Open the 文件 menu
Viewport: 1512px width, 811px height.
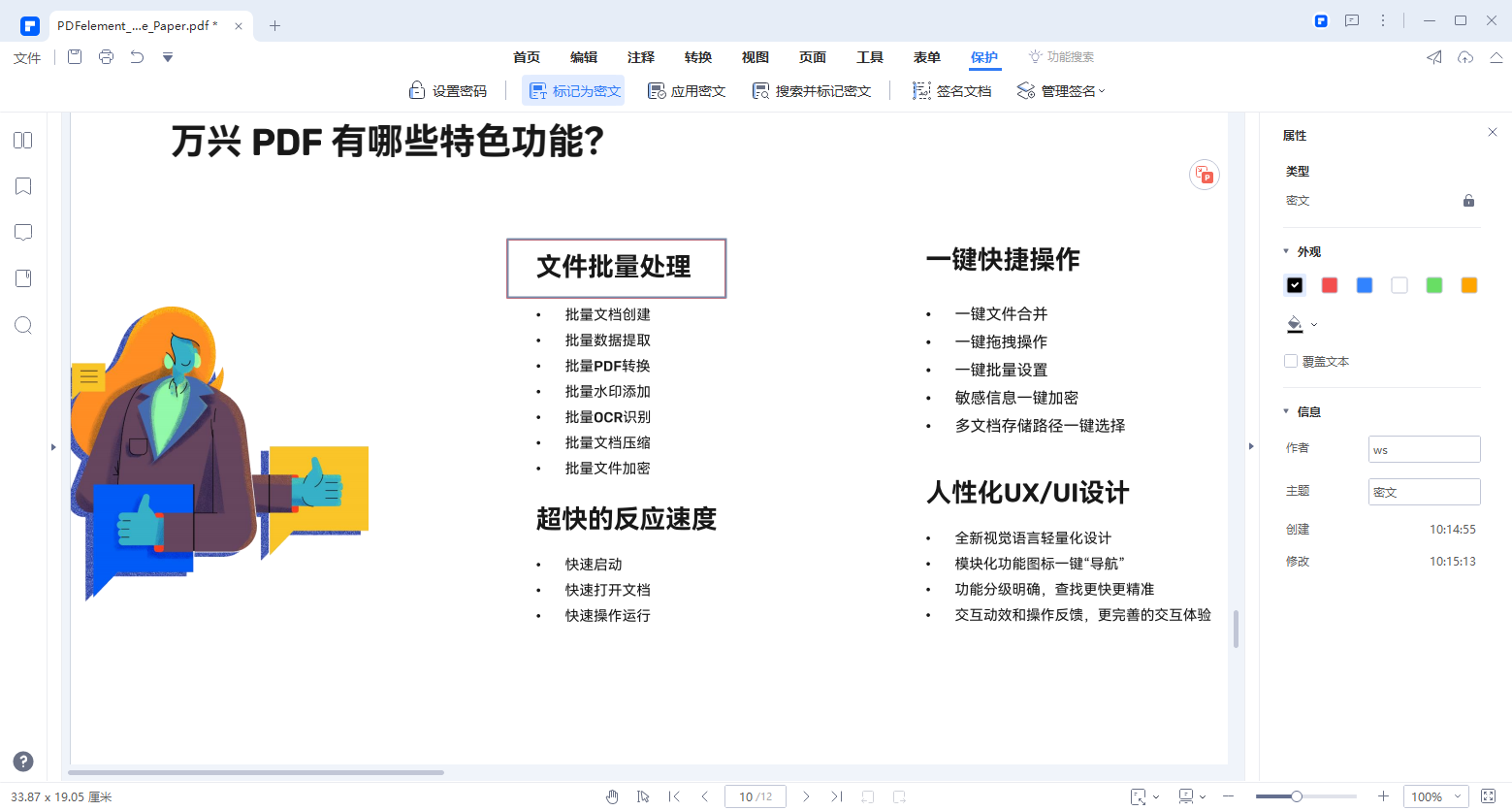coord(26,57)
